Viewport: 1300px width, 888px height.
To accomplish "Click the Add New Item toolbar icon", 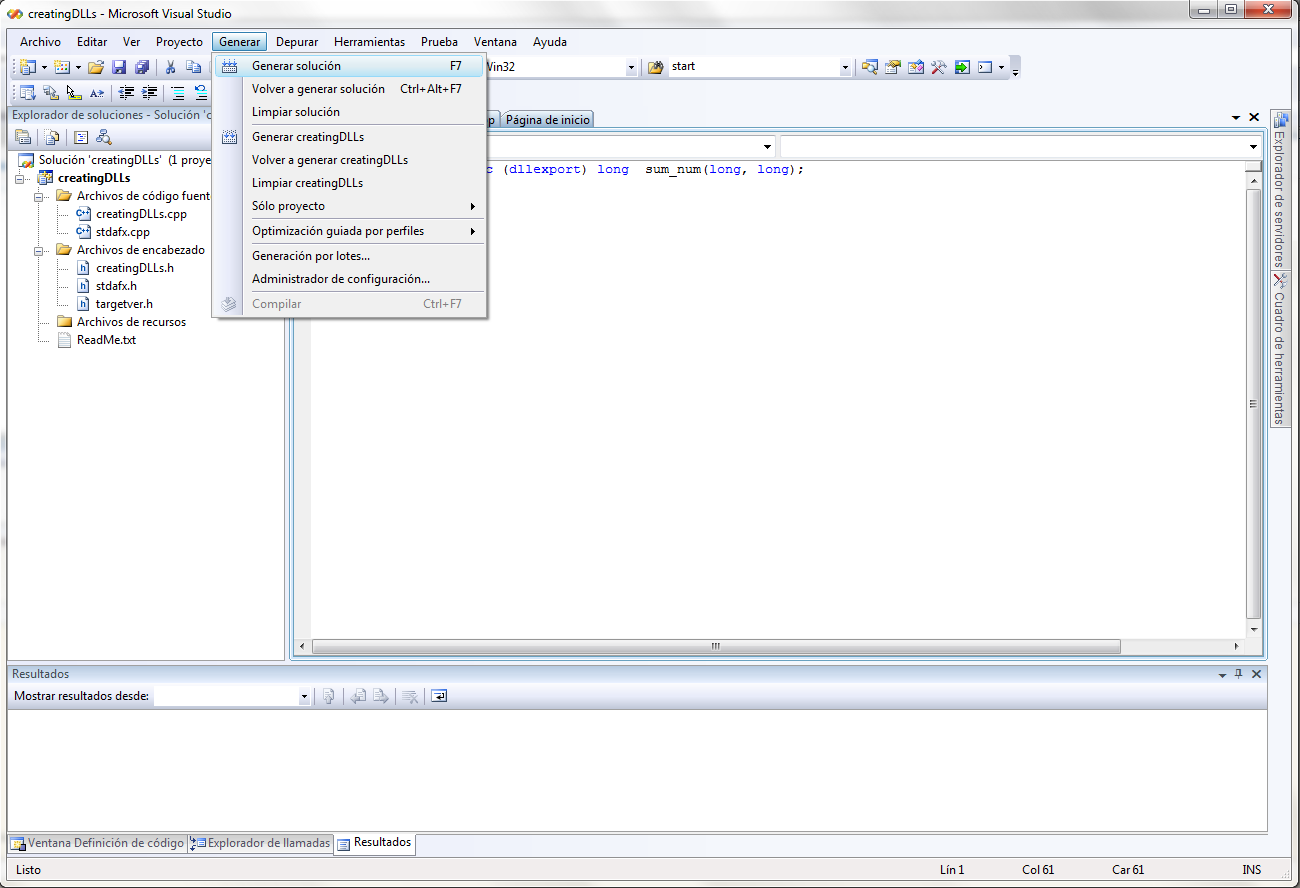I will click(61, 67).
